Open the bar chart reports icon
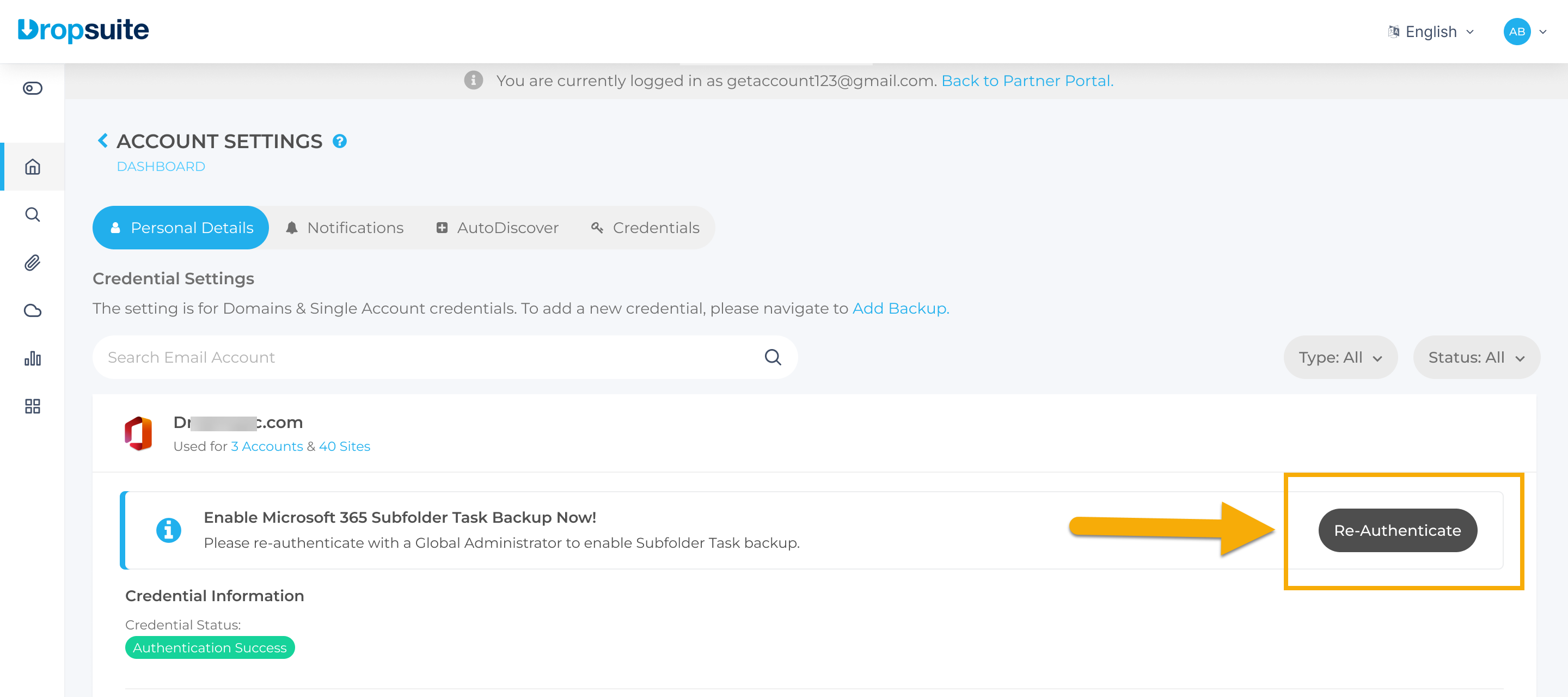 click(32, 358)
